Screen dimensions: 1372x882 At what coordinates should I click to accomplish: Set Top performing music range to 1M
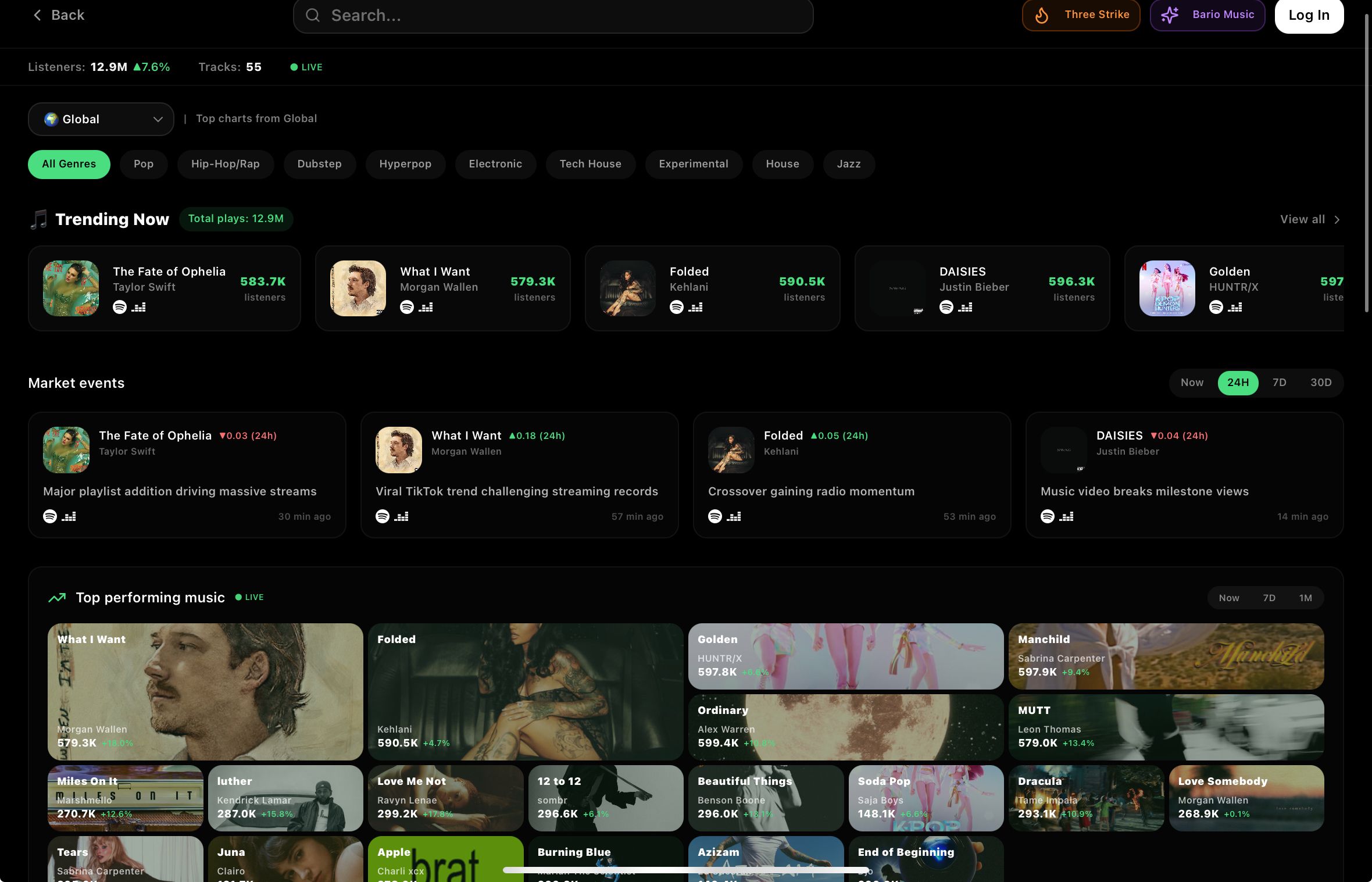point(1306,598)
